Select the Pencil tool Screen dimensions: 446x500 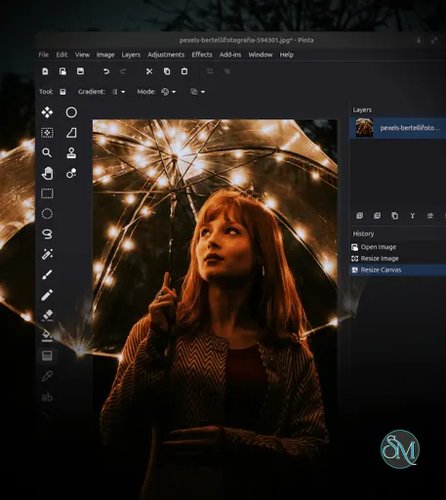[x=47, y=295]
